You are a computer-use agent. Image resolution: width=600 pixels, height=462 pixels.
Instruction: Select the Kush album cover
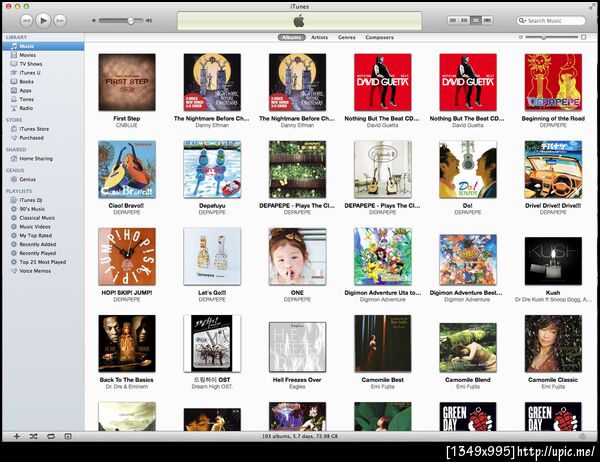(x=553, y=261)
